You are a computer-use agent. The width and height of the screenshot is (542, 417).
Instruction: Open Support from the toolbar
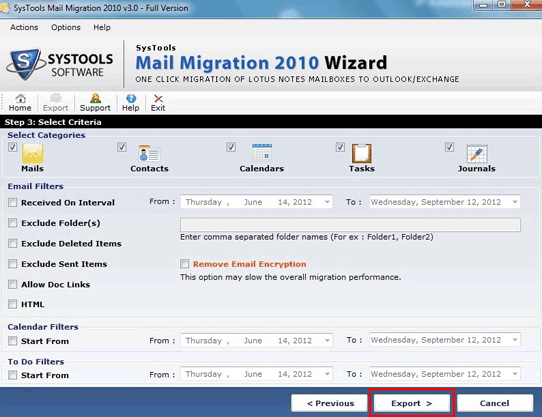pyautogui.click(x=95, y=103)
